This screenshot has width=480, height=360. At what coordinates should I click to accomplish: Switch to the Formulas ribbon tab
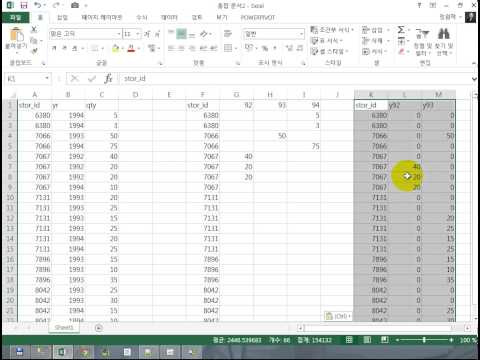click(142, 17)
